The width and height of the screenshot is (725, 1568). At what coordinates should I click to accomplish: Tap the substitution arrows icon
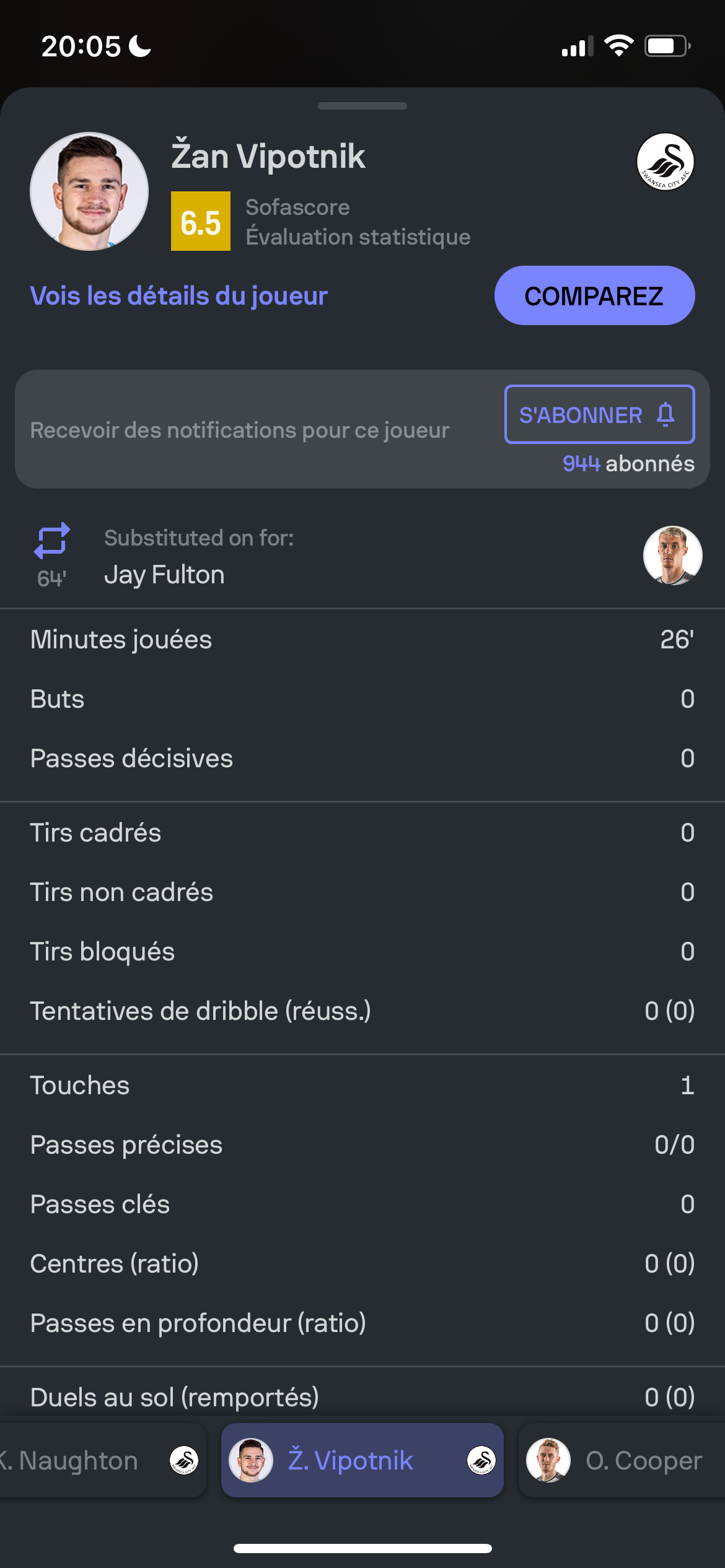tap(52, 541)
